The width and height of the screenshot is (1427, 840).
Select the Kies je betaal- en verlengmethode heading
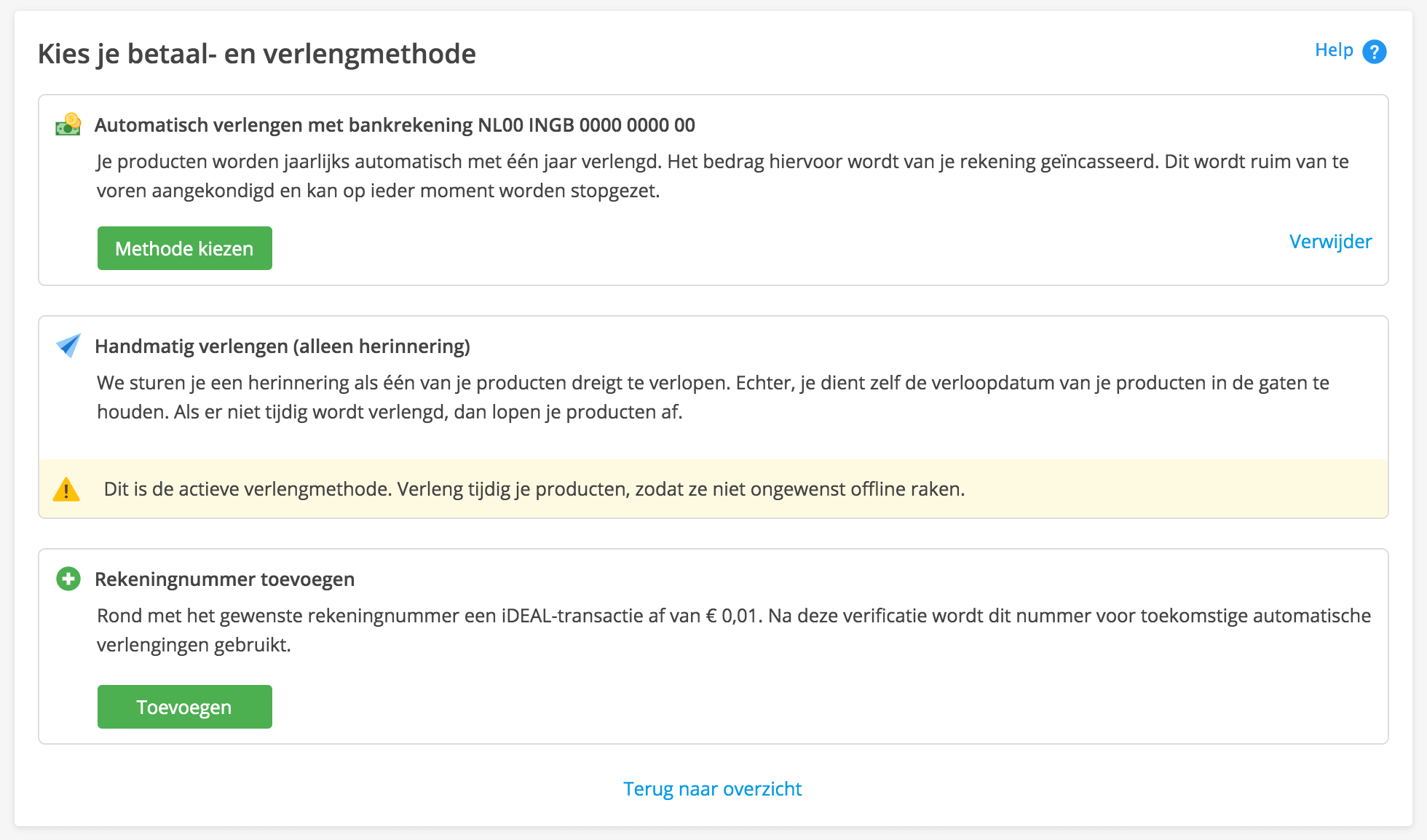tap(257, 53)
